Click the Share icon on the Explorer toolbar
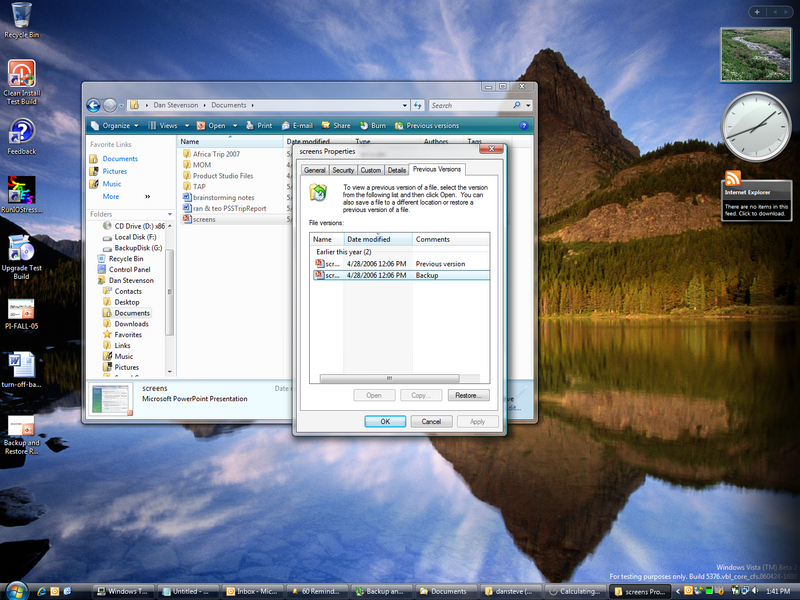This screenshot has height=600, width=800. pos(328,126)
